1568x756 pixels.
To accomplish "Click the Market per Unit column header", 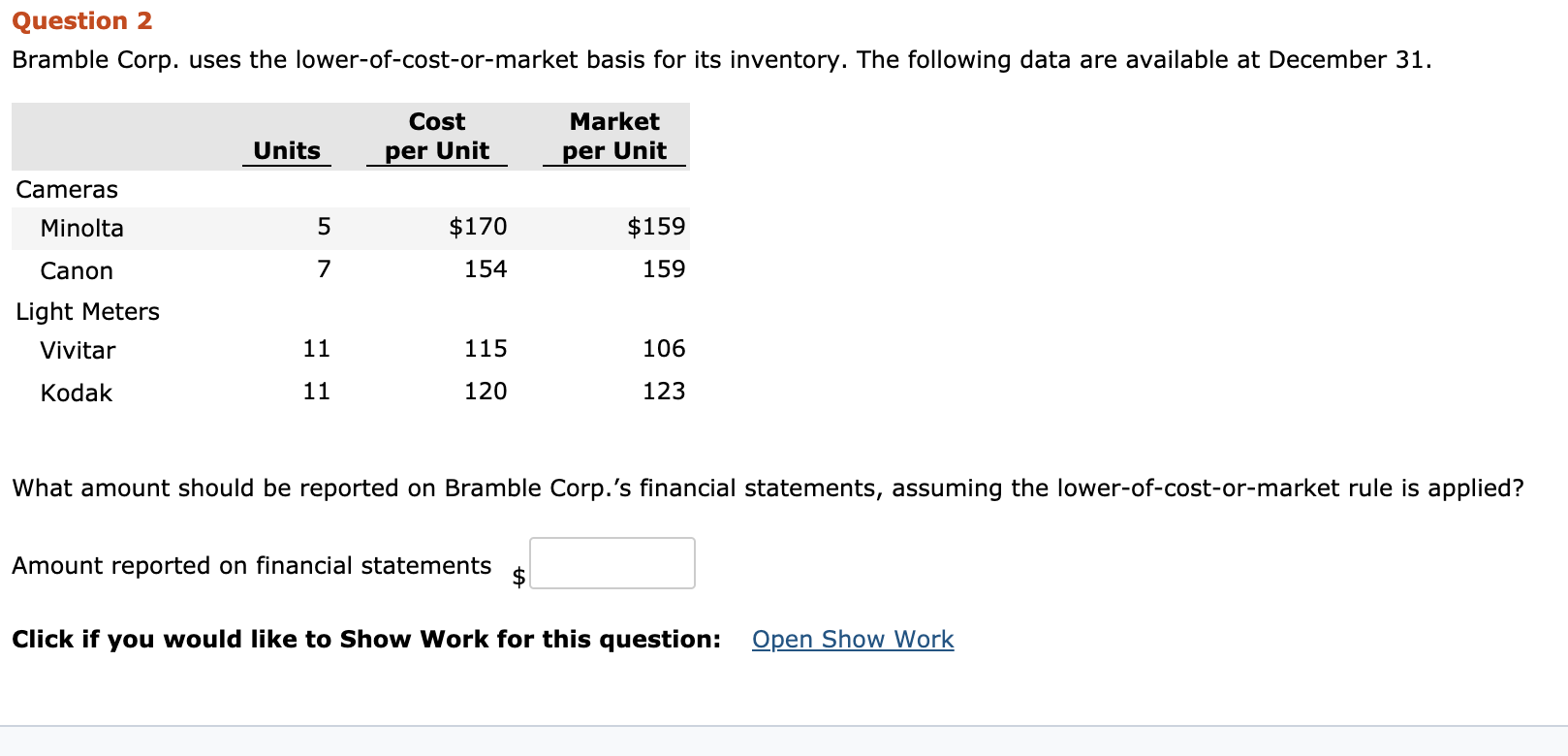I will (x=614, y=136).
